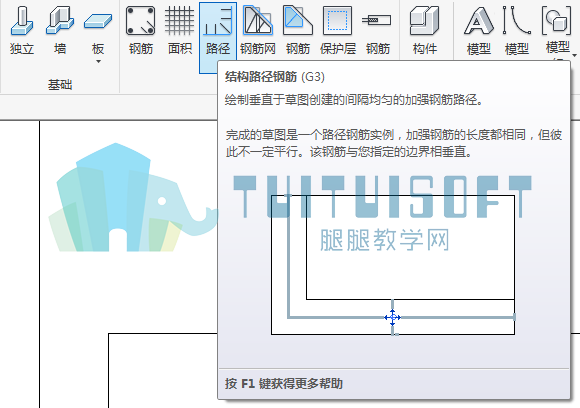Click the highlighted 路径 path reinforcement tool
The image size is (580, 408).
pos(218,37)
